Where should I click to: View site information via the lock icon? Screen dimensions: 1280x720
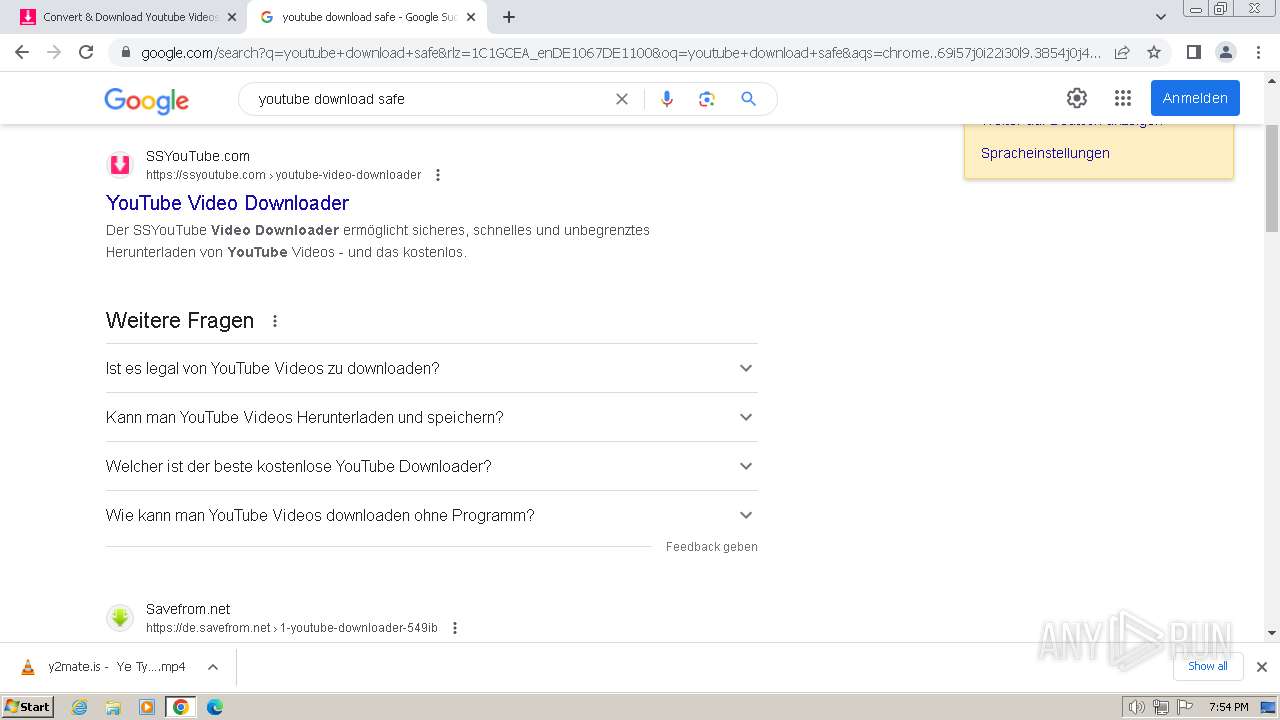[125, 52]
